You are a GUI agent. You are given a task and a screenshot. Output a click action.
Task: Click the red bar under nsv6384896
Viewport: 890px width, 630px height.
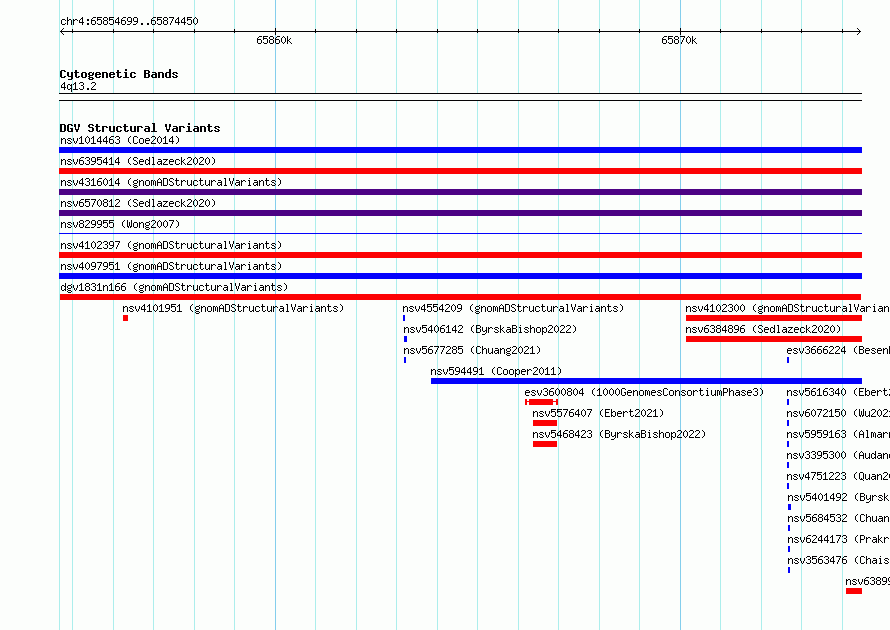tap(774, 339)
